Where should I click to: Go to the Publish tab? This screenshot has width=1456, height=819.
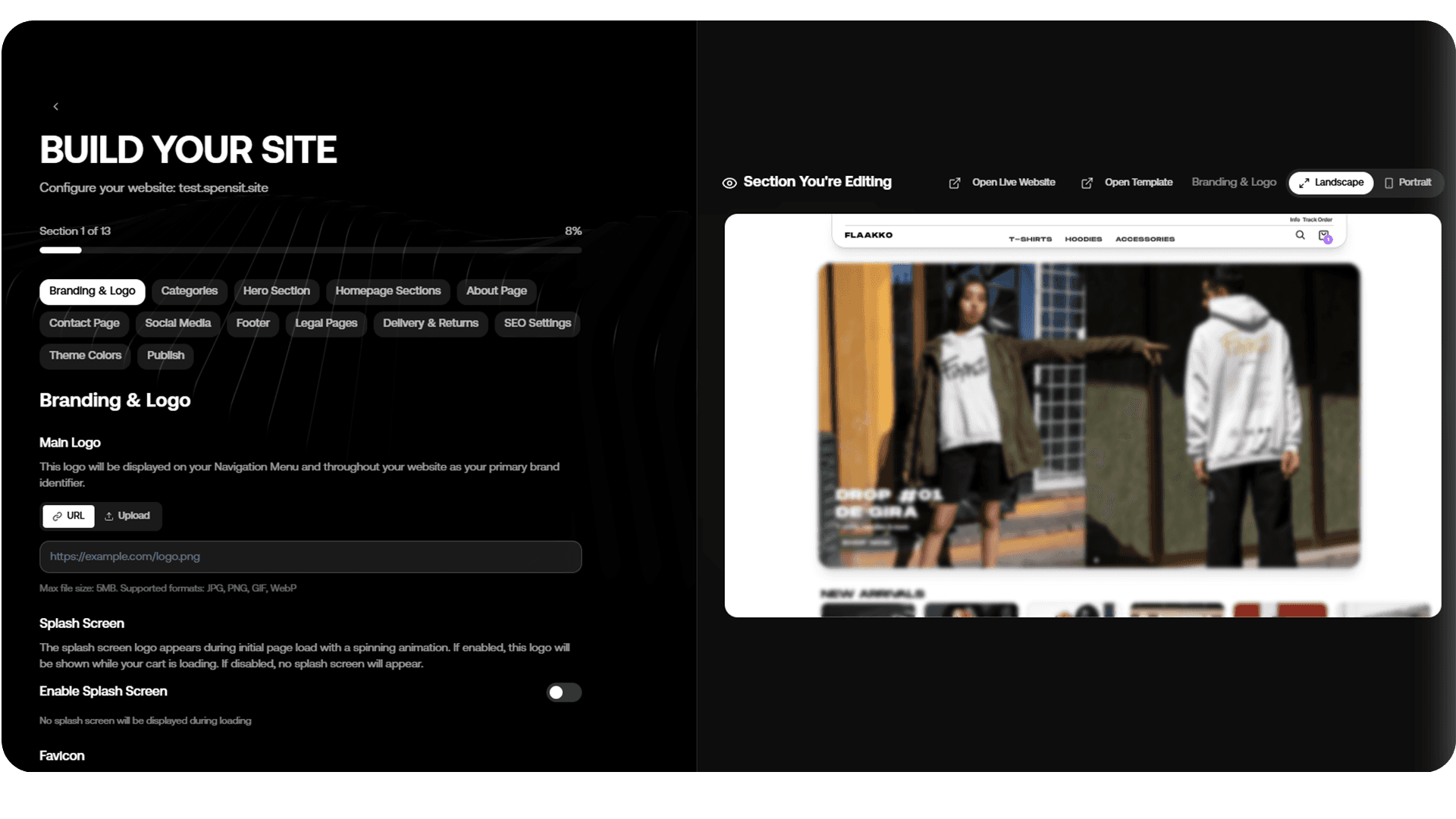(x=165, y=356)
